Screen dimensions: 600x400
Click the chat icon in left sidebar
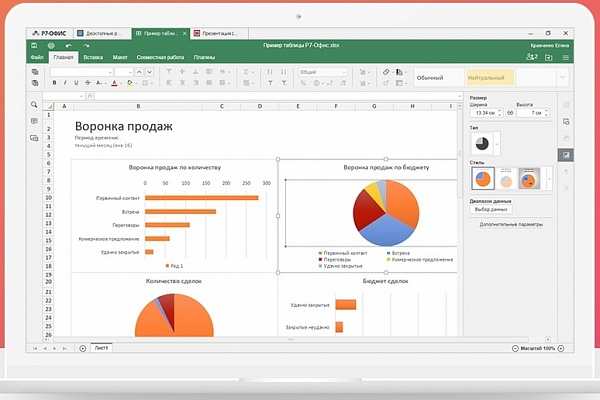click(34, 138)
